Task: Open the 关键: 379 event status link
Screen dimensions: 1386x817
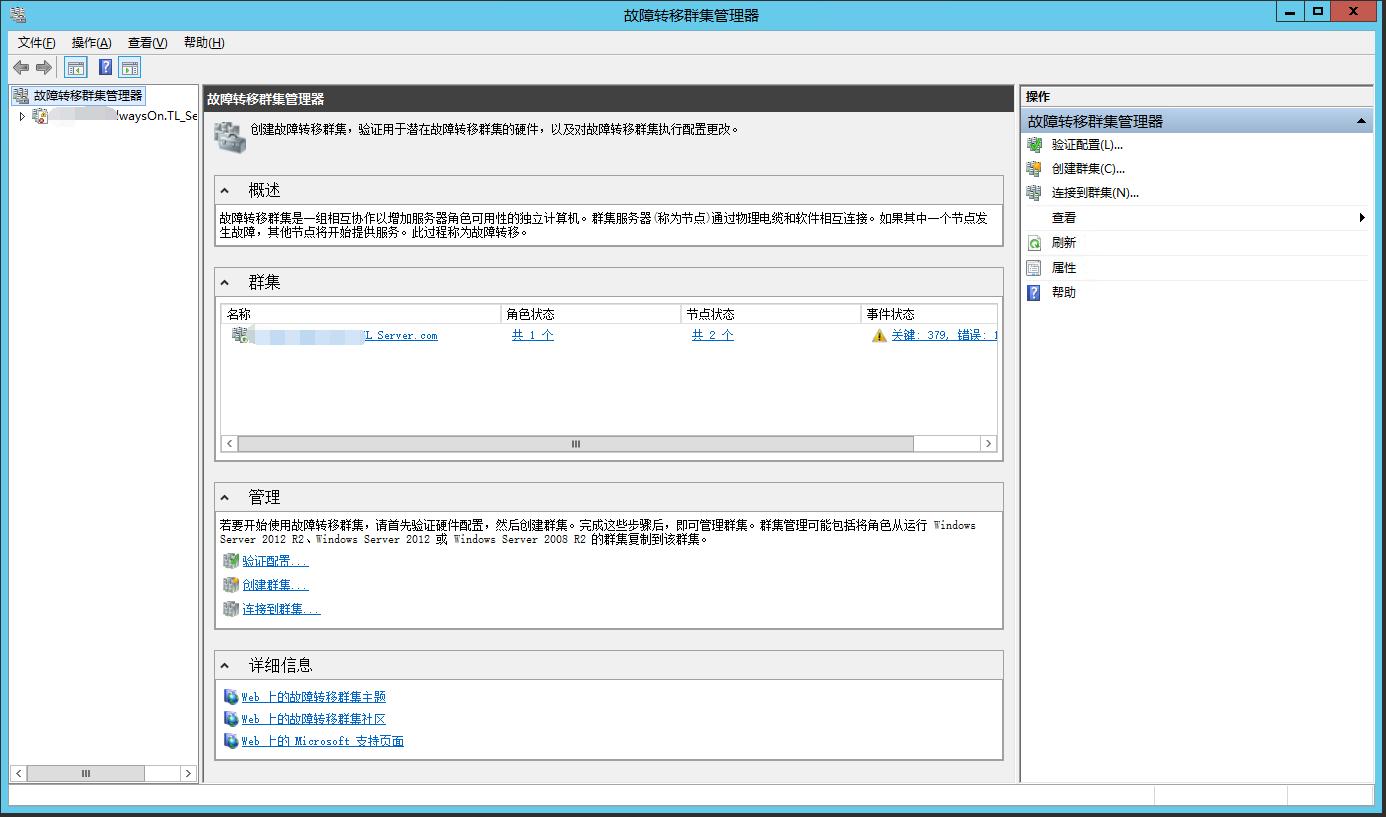Action: coord(944,336)
